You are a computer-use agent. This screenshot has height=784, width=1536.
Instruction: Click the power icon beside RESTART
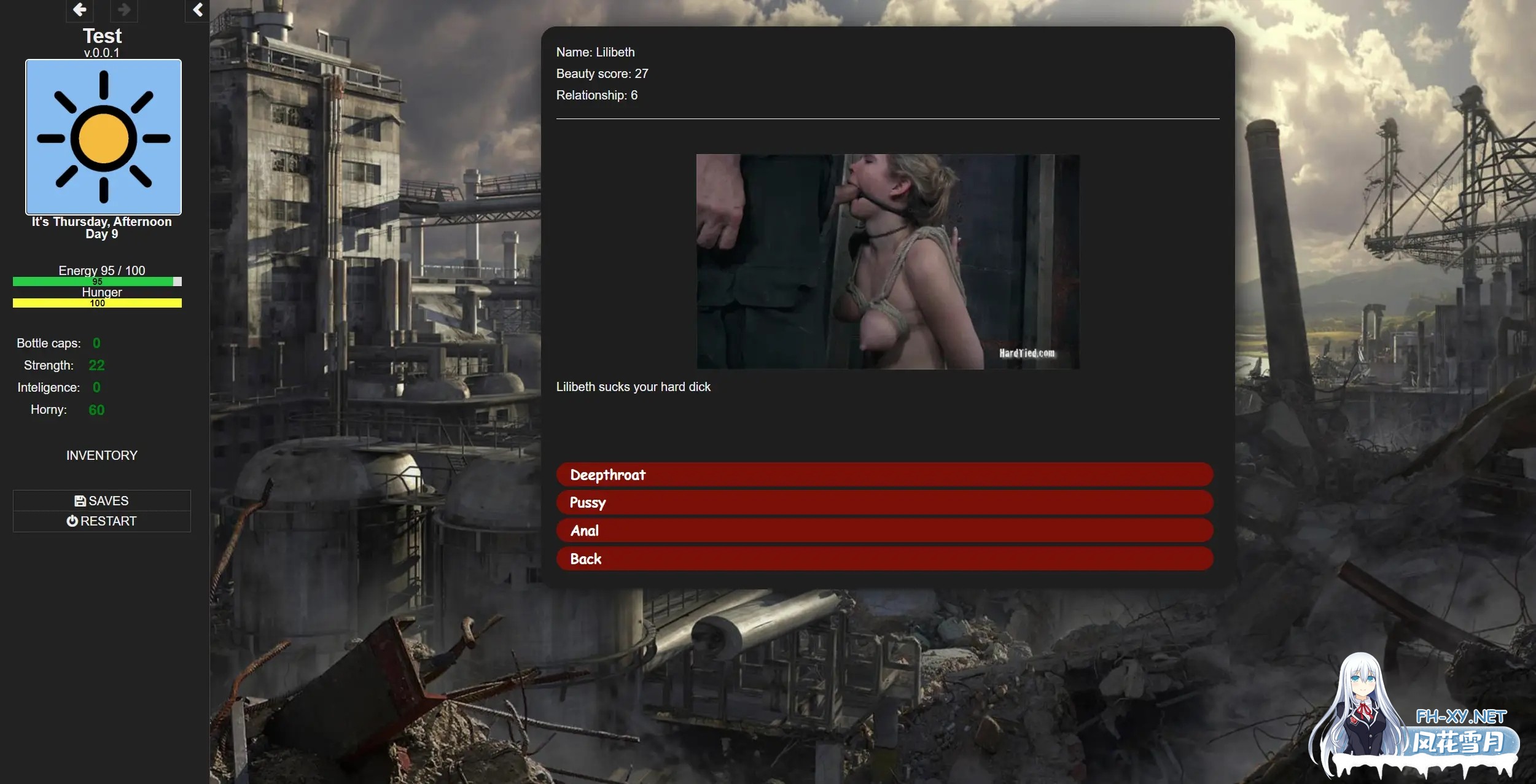coord(72,521)
